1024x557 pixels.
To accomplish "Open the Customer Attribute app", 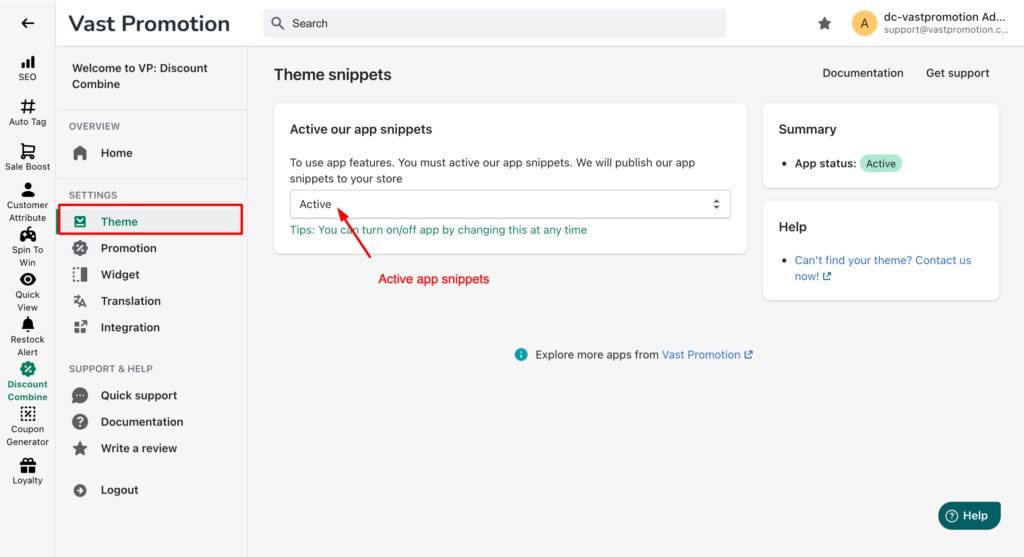I will pyautogui.click(x=27, y=202).
